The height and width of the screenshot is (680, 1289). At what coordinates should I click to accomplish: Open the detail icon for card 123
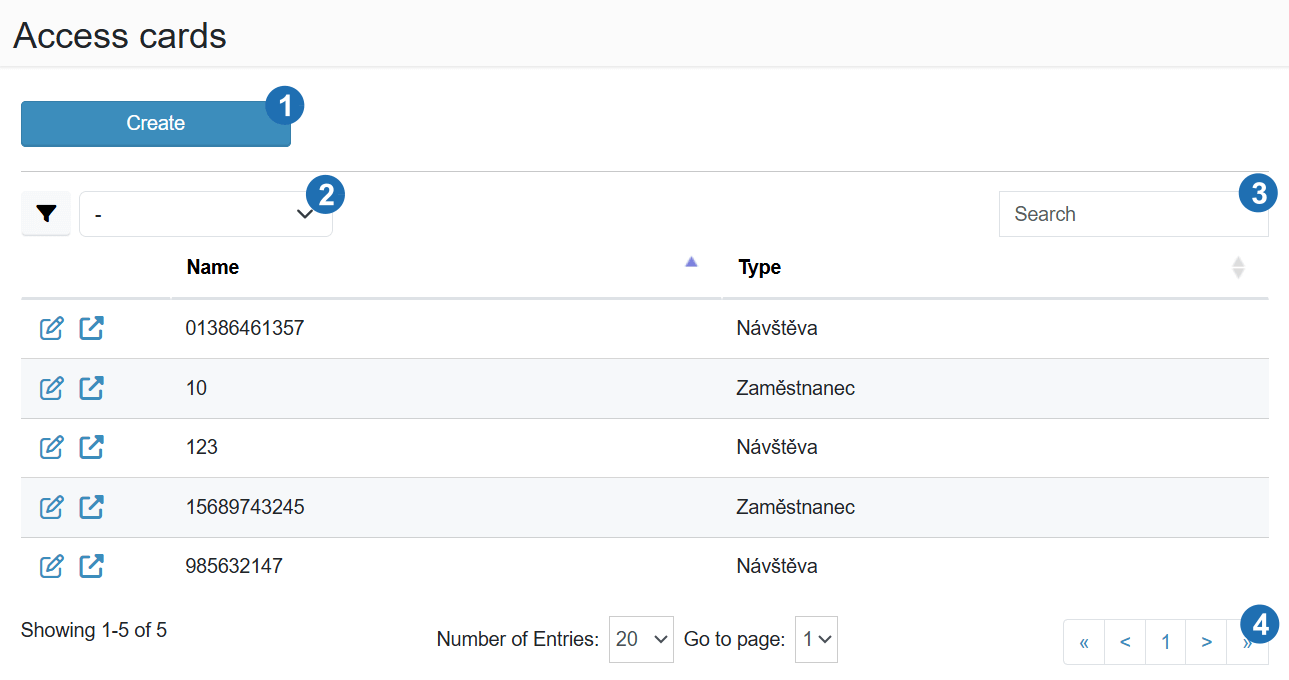click(91, 447)
